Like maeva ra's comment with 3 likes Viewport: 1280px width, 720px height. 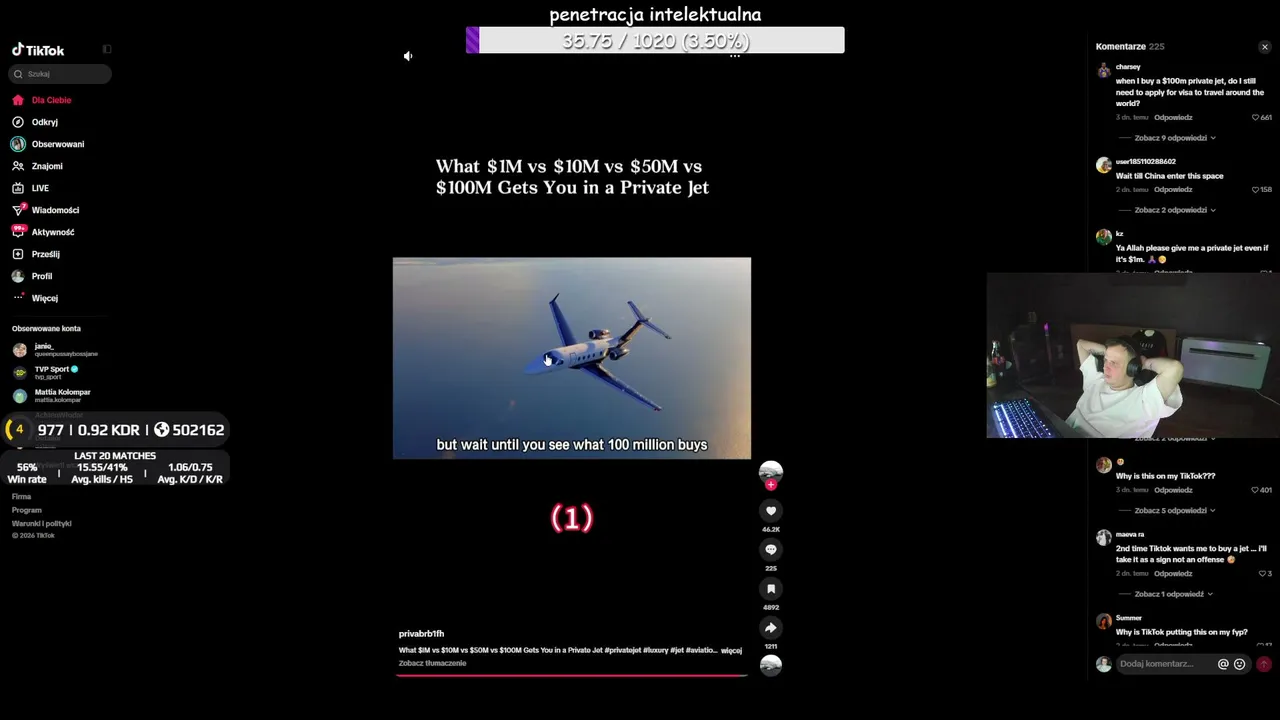pyautogui.click(x=1262, y=573)
